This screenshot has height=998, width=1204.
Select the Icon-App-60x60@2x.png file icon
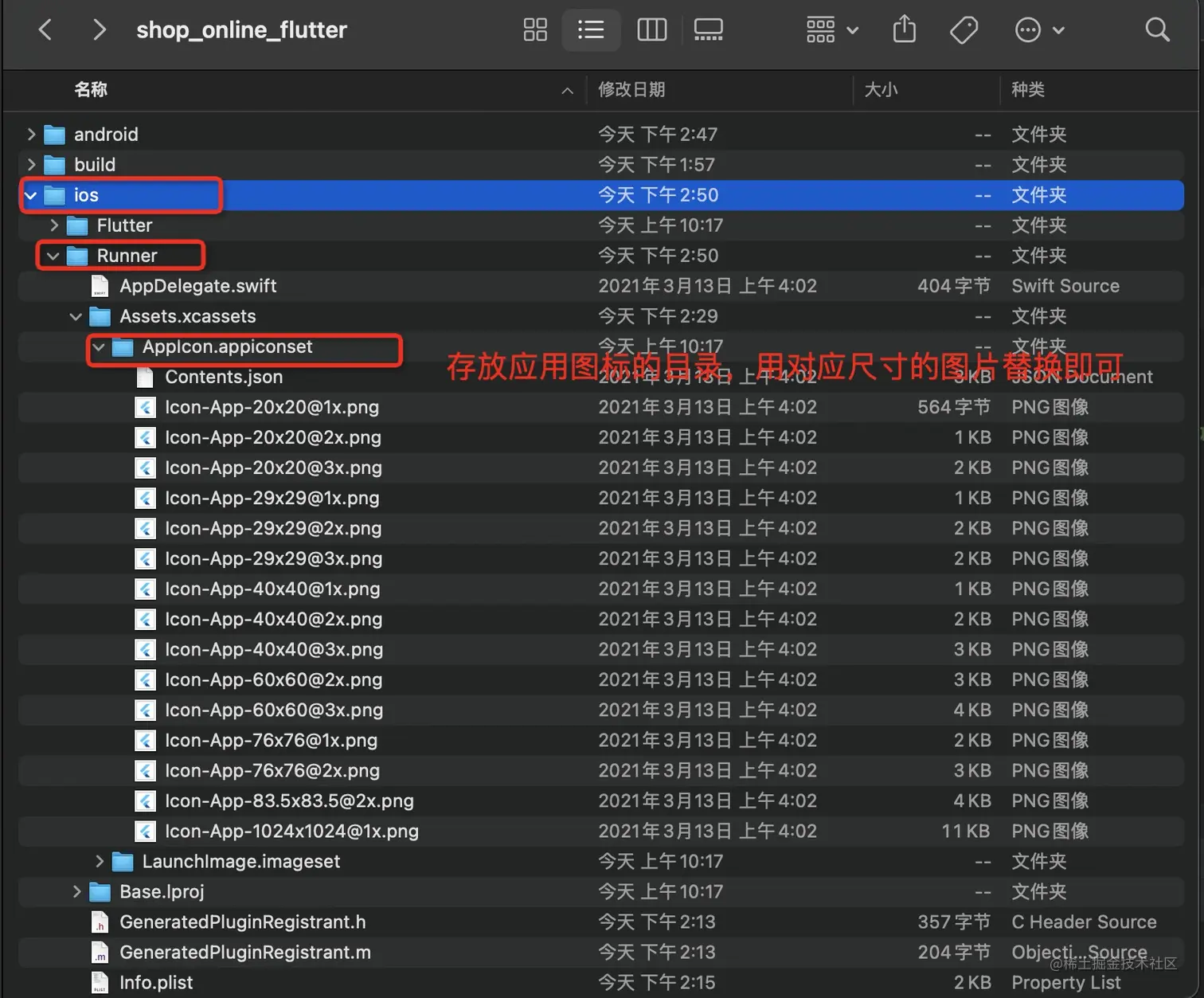[145, 679]
